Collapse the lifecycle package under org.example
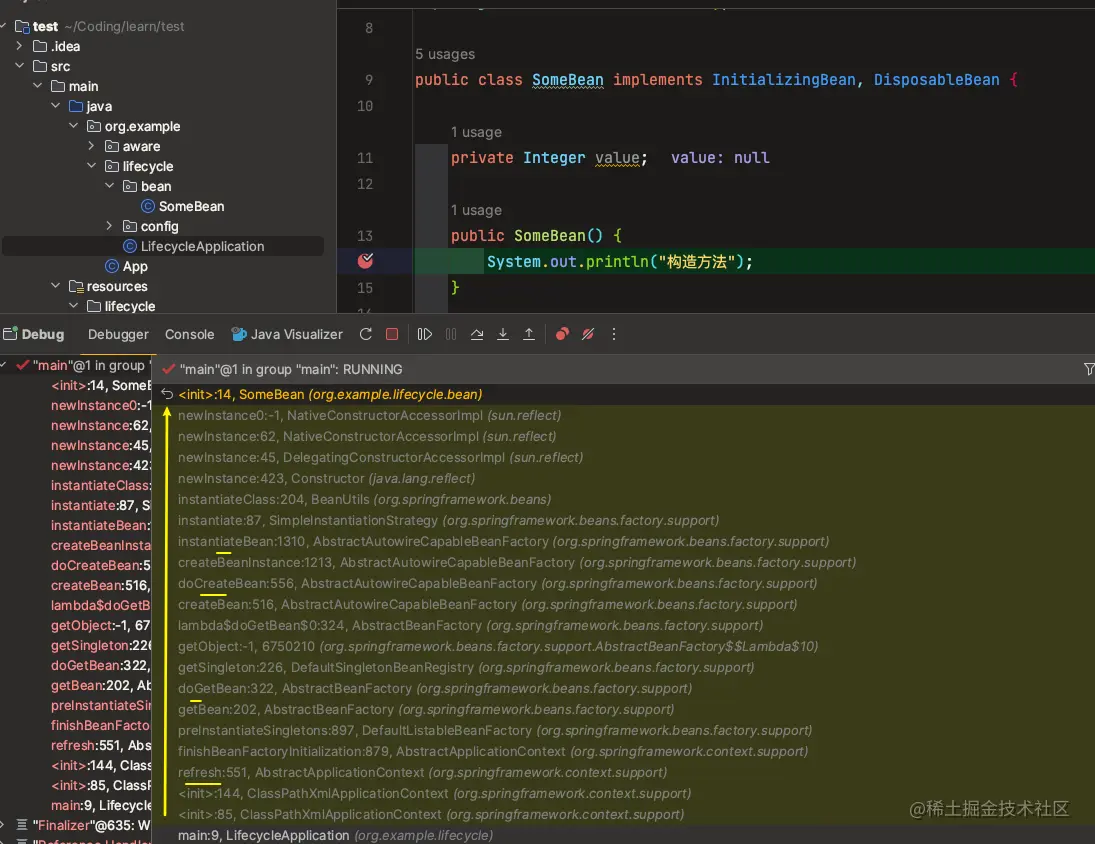 coord(91,166)
